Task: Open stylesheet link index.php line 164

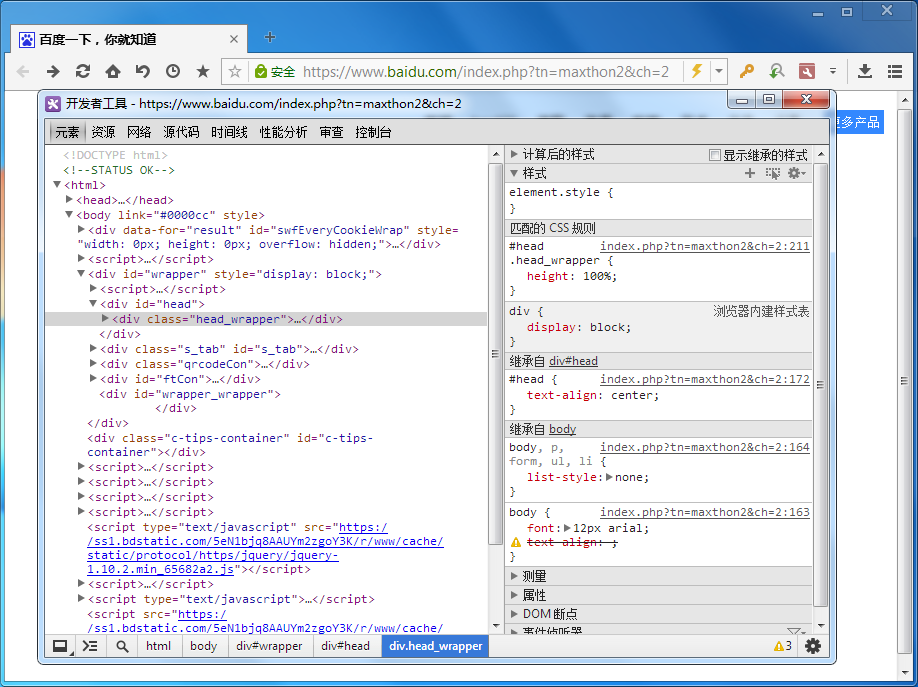Action: coord(705,447)
